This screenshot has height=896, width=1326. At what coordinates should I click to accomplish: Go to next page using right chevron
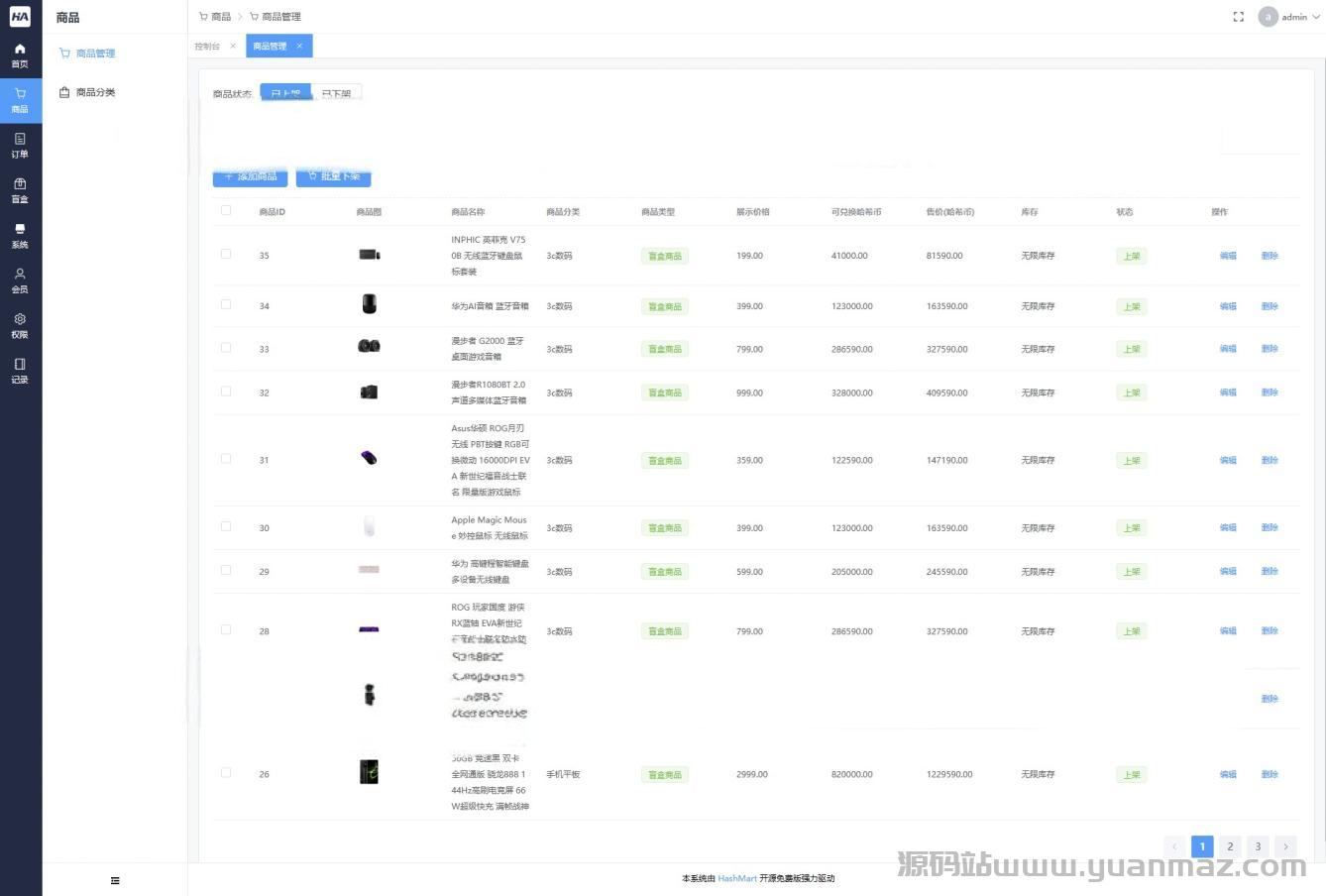click(1285, 846)
